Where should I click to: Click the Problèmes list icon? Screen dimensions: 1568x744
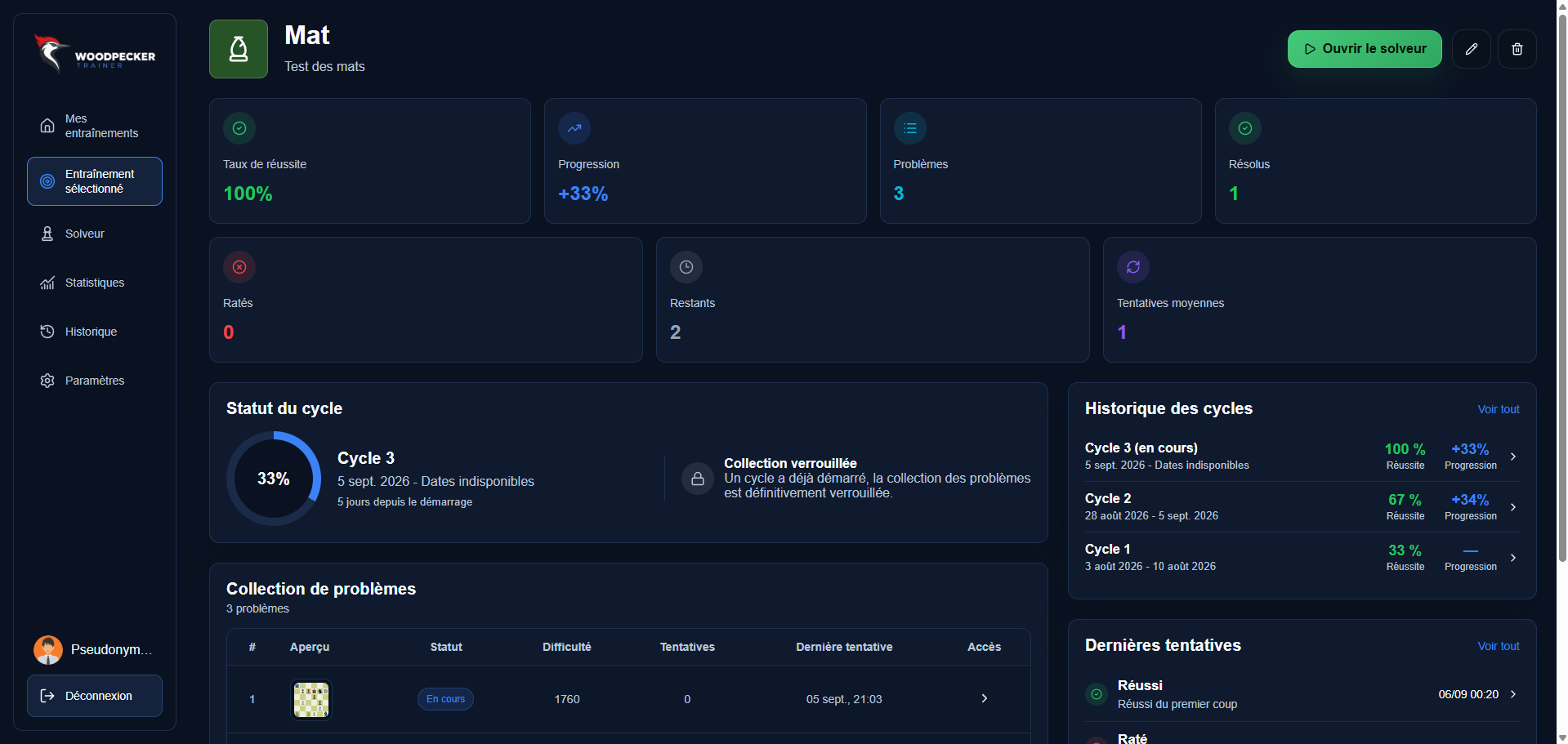tap(910, 128)
